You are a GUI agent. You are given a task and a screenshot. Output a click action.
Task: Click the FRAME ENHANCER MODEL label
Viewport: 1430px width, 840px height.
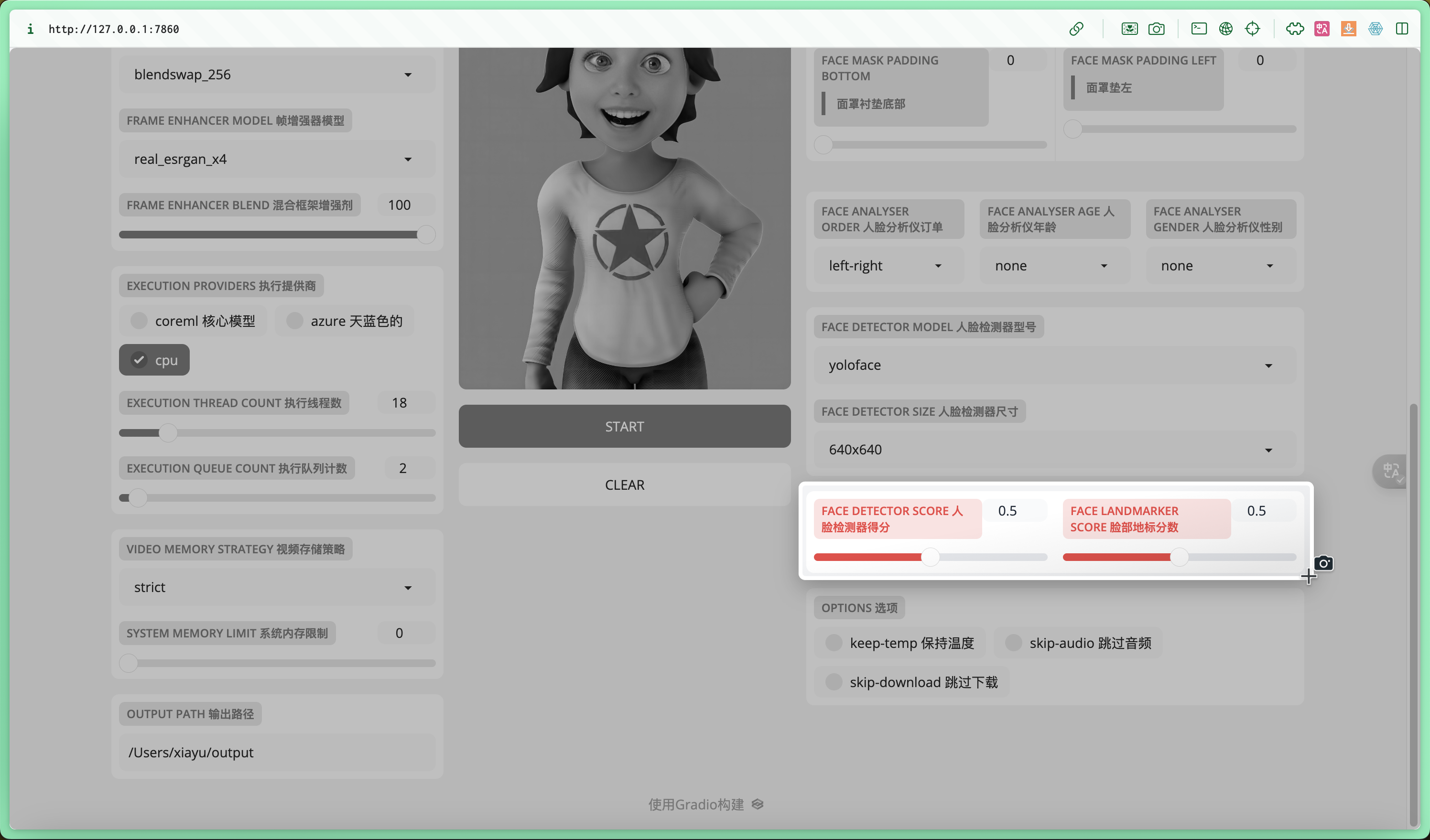coord(235,120)
